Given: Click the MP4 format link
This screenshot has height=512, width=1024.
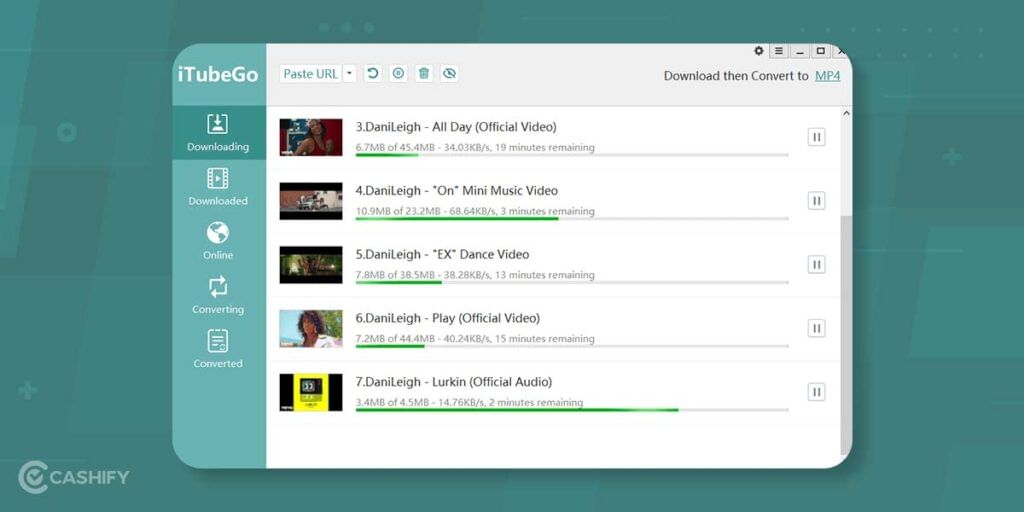Looking at the screenshot, I should tap(827, 76).
